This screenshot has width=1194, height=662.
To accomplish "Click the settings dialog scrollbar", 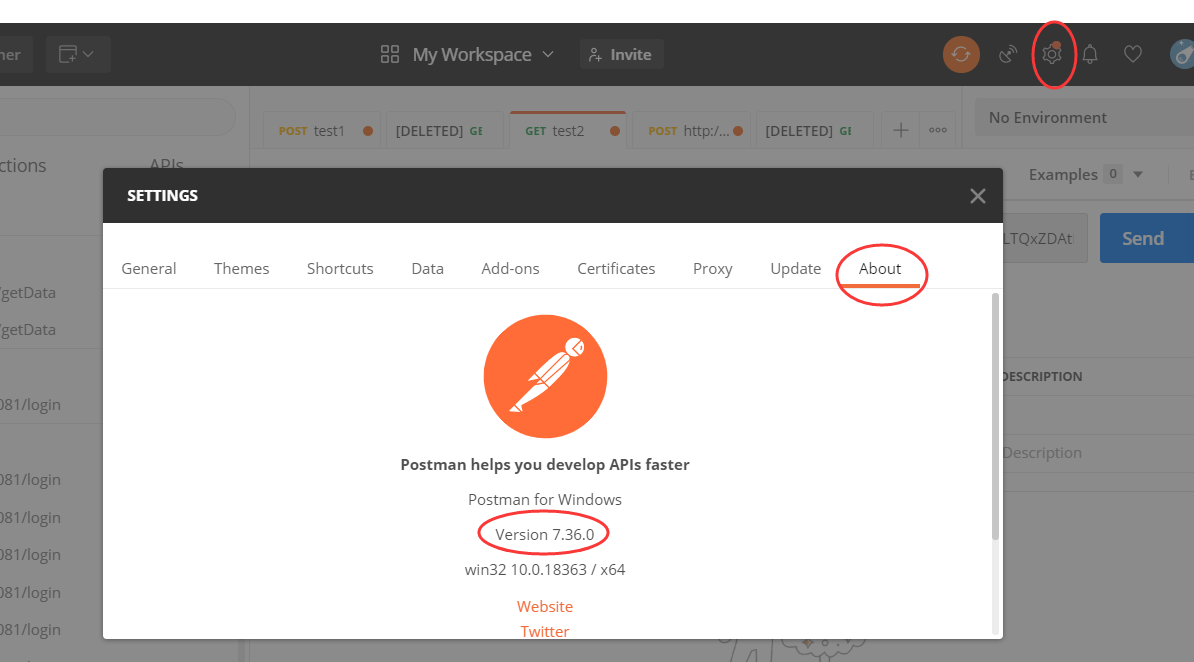I will tap(994, 417).
